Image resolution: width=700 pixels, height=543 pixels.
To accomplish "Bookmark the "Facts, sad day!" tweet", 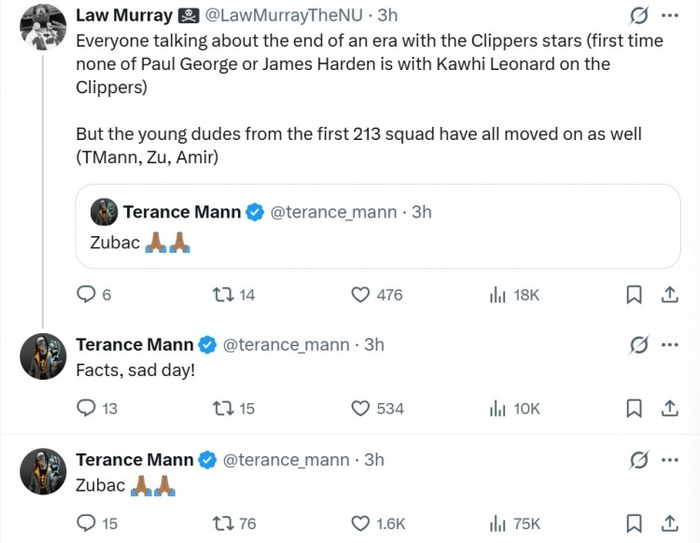I will 634,408.
